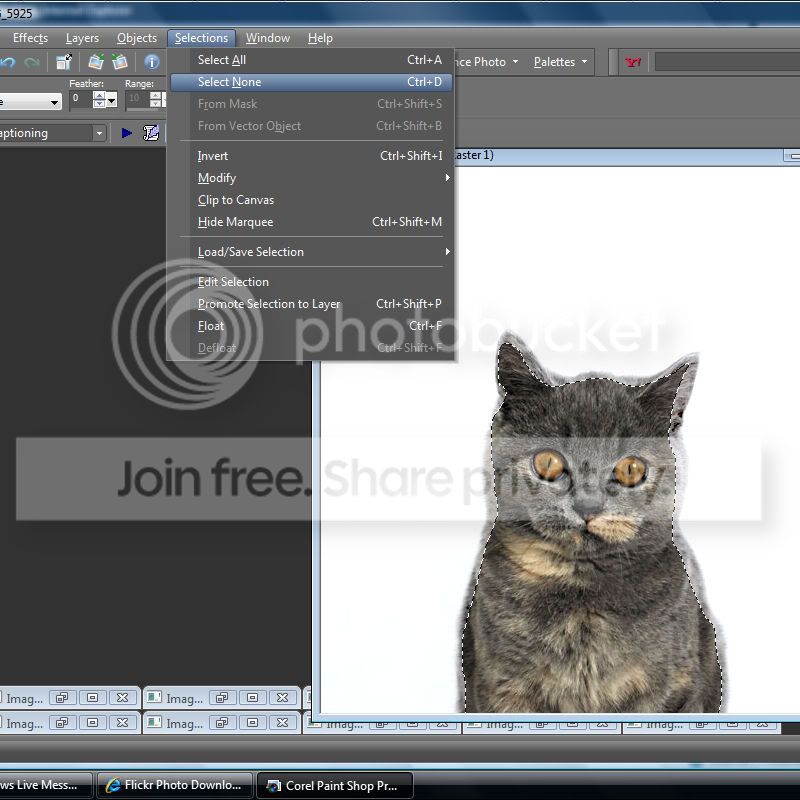
Task: Click the red Yahoo toolbar icon
Action: (633, 62)
